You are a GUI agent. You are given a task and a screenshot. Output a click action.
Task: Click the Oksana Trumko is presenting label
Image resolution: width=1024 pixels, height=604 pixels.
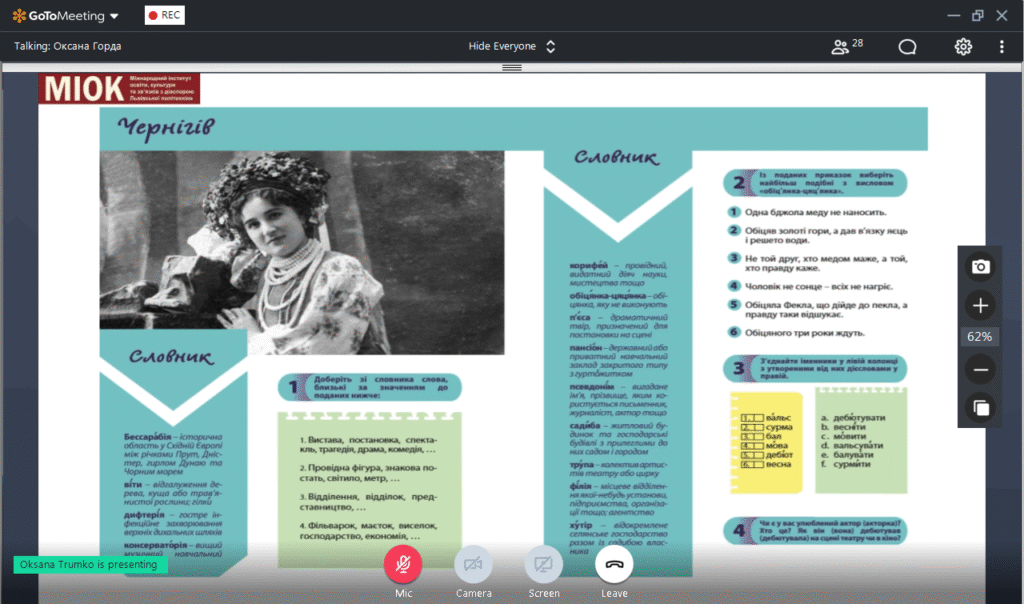(x=89, y=564)
